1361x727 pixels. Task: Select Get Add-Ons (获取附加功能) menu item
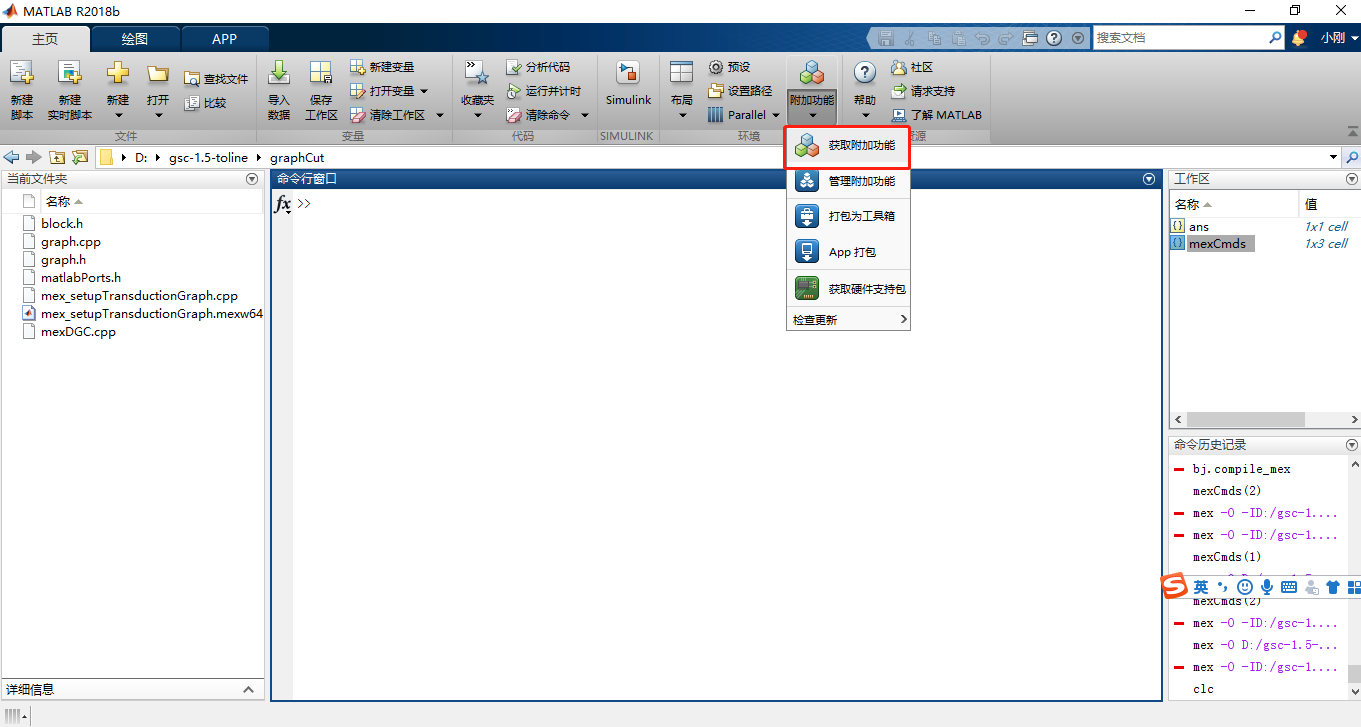848,146
